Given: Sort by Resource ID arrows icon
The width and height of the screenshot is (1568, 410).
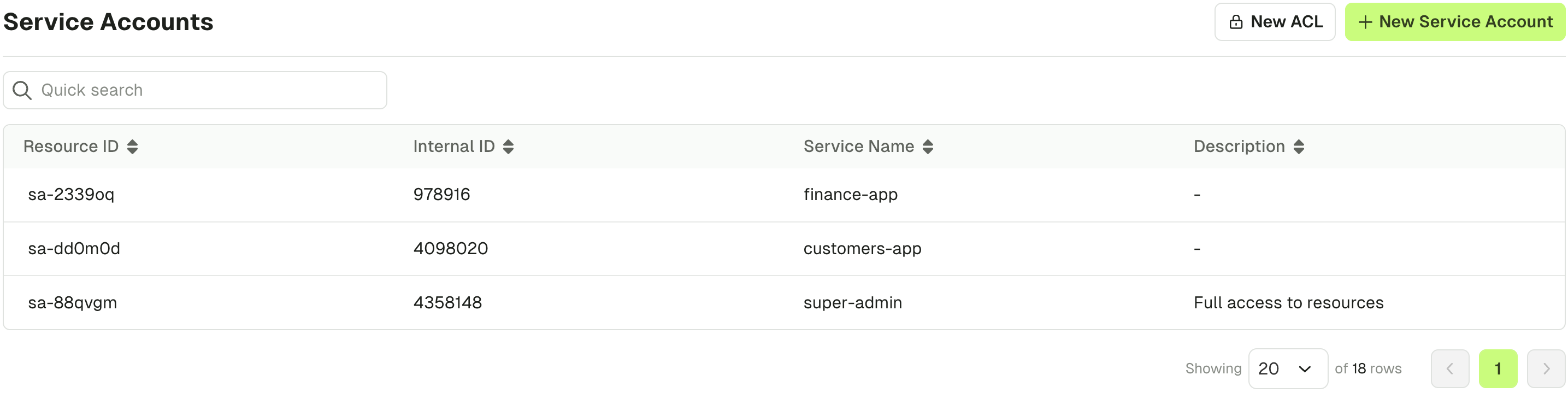Looking at the screenshot, I should pyautogui.click(x=132, y=146).
